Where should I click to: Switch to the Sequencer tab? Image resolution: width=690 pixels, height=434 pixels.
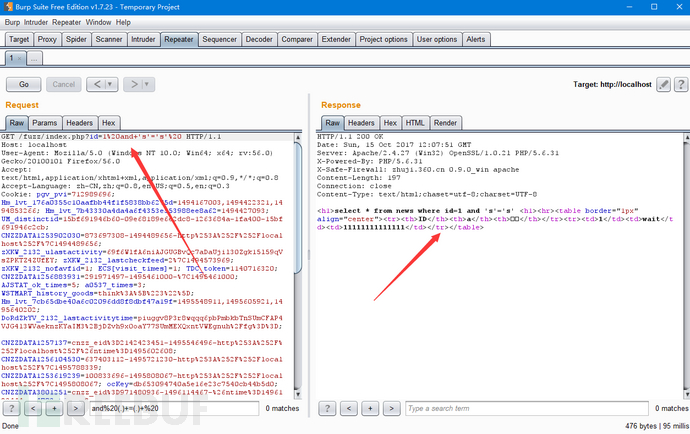(220, 39)
